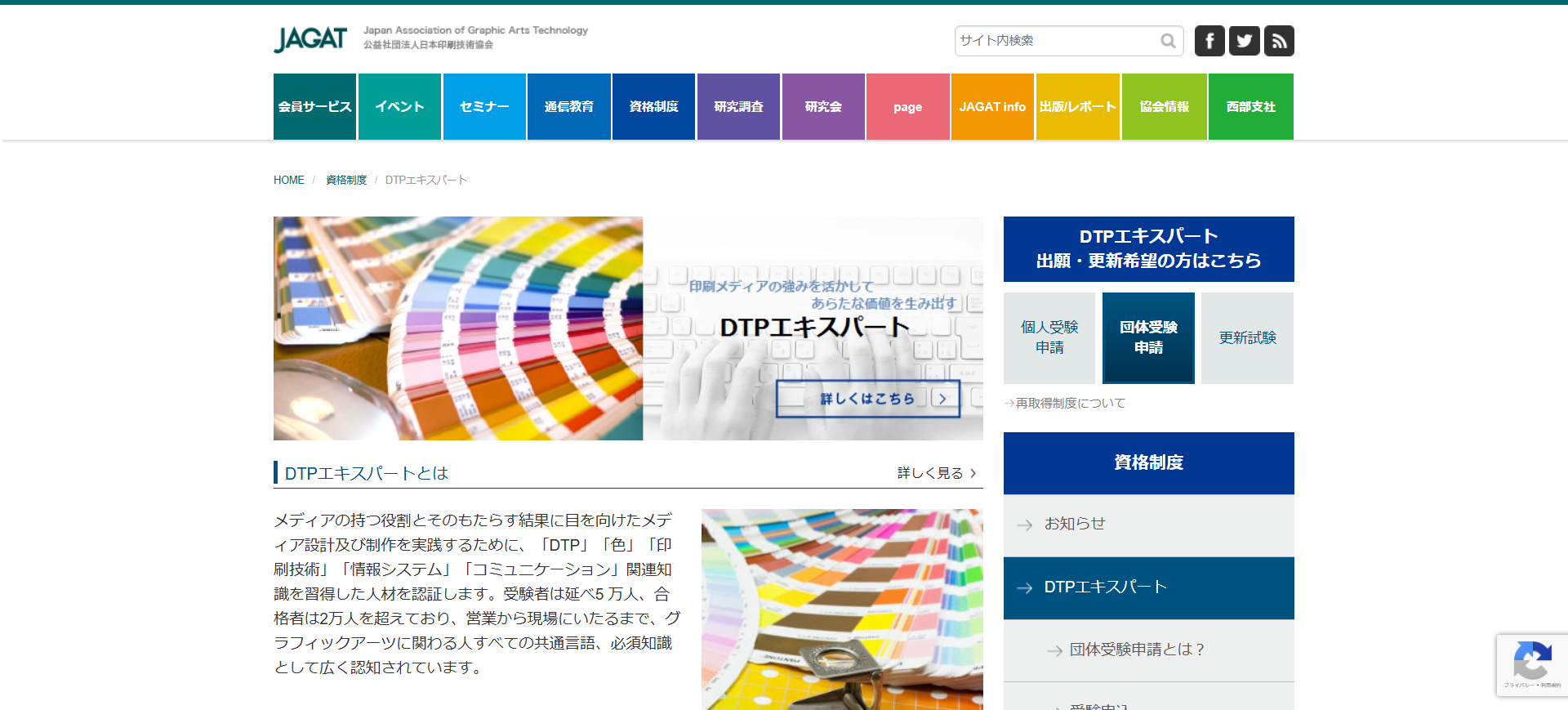The width and height of the screenshot is (1568, 710).
Task: Click the arrow beside 団体受験申請とは？
Action: coord(1055,651)
